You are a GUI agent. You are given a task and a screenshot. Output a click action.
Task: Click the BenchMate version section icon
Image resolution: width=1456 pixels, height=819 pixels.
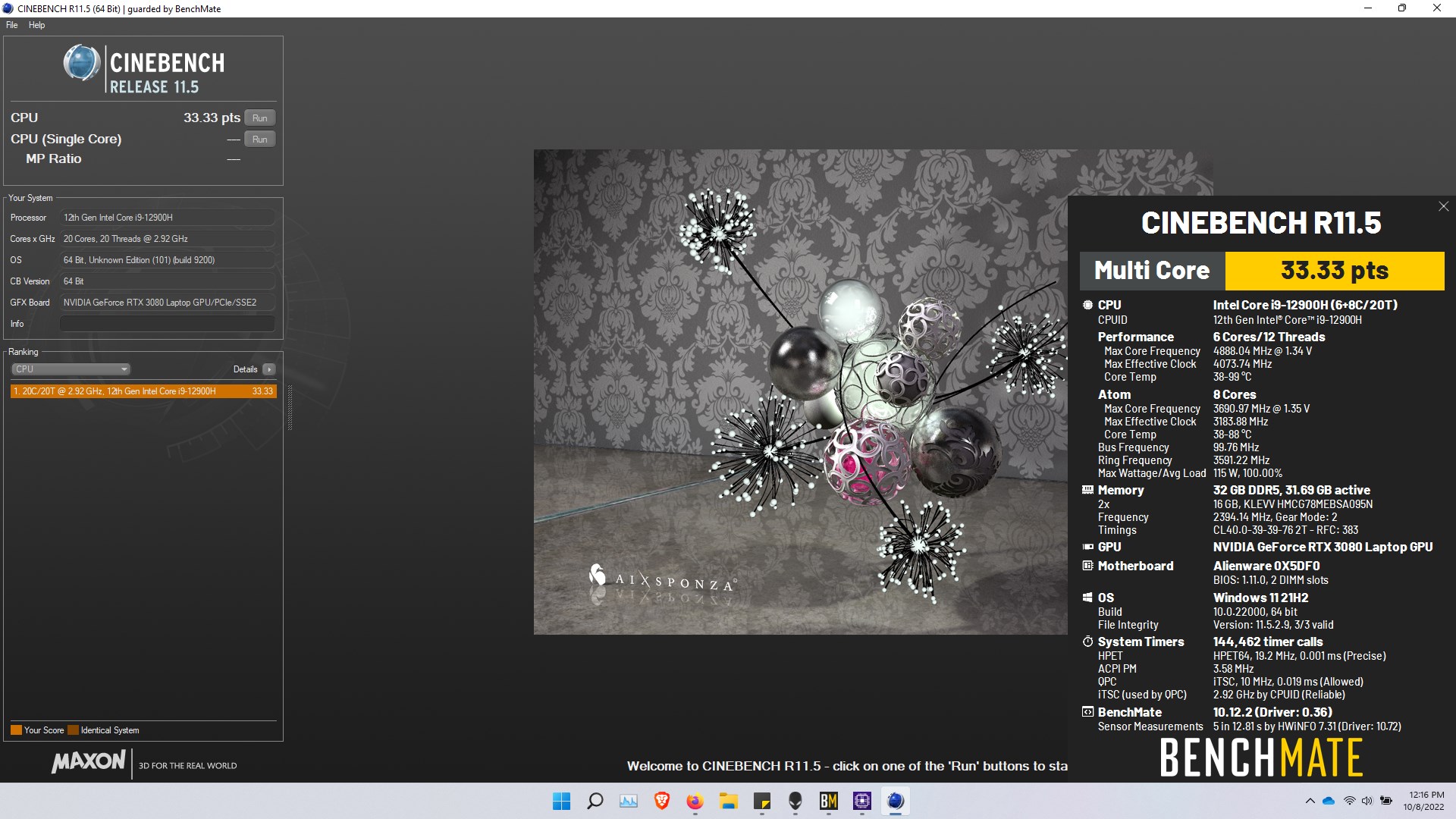click(x=1087, y=712)
